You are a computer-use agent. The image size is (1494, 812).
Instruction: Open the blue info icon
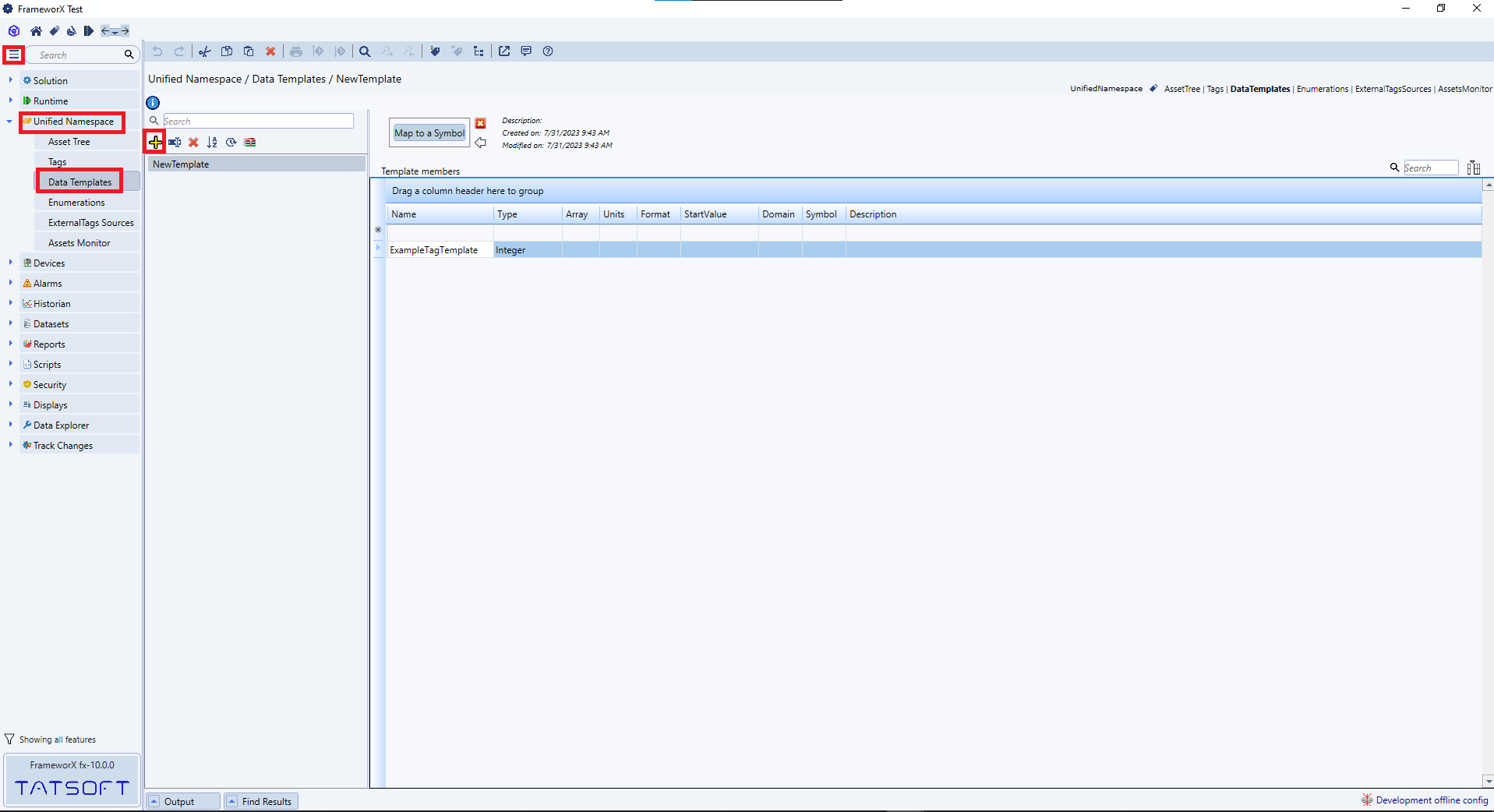tap(153, 103)
